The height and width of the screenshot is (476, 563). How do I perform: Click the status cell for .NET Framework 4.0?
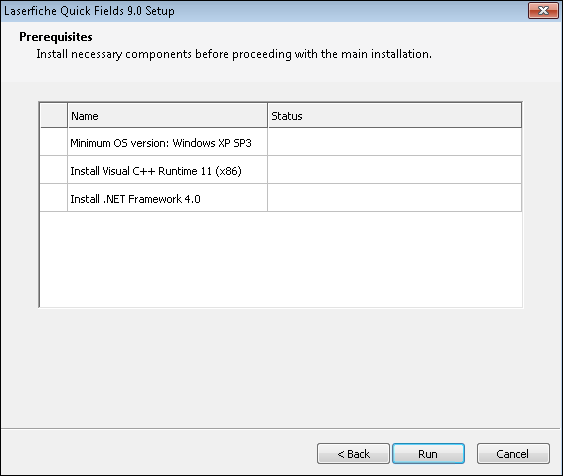pos(395,199)
